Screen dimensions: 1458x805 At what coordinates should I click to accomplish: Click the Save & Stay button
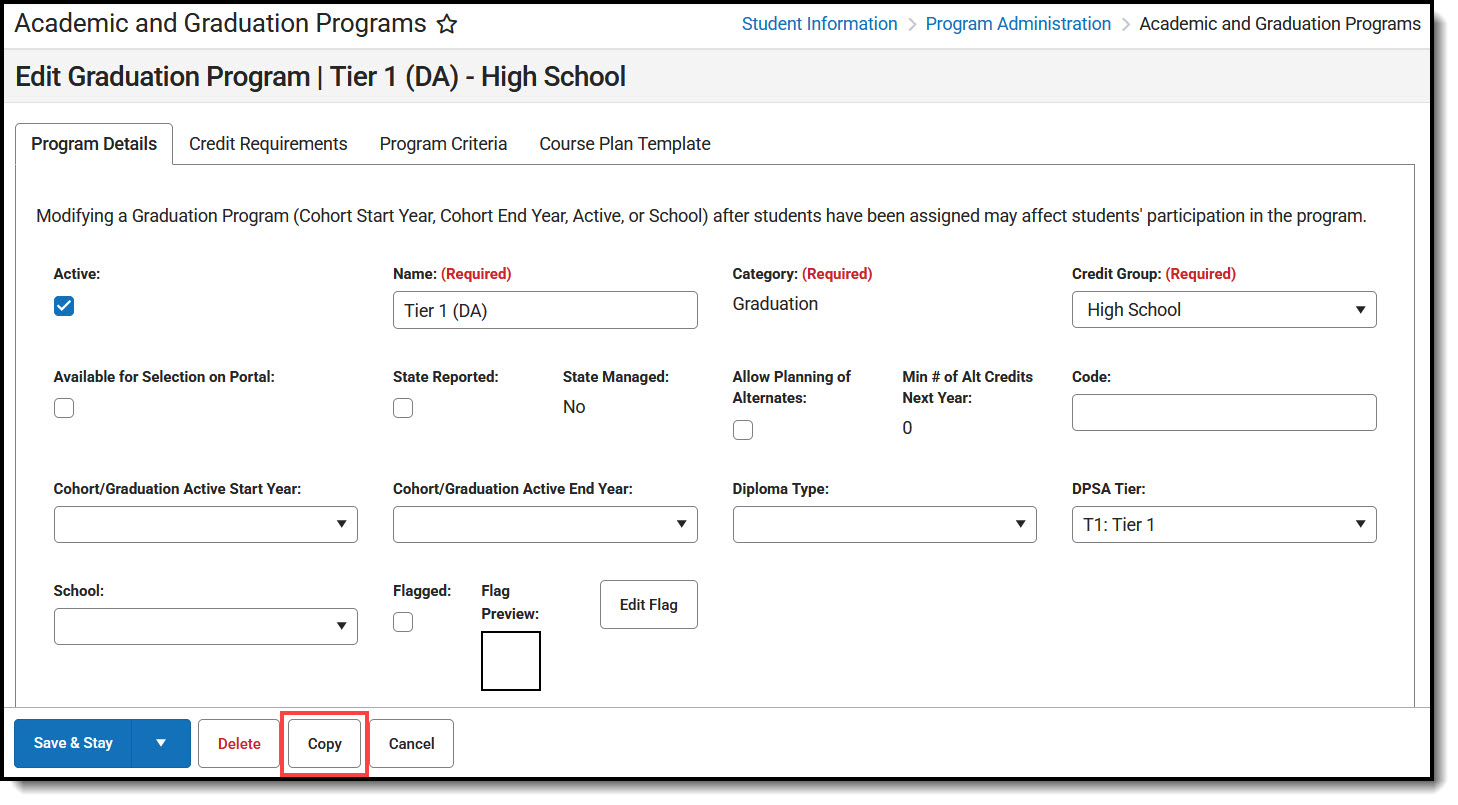73,743
